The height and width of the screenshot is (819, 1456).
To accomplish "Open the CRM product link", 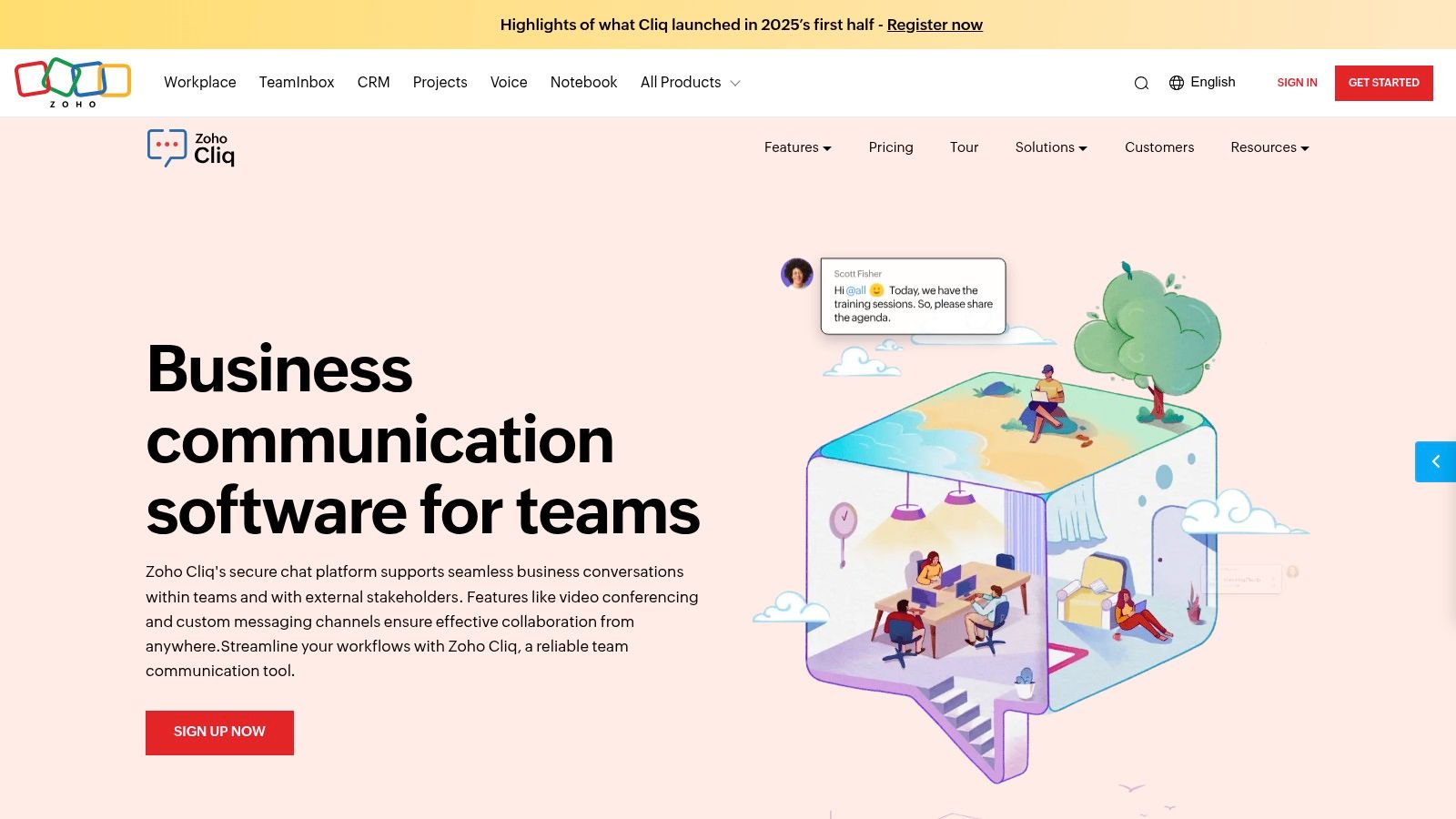I will [x=373, y=82].
